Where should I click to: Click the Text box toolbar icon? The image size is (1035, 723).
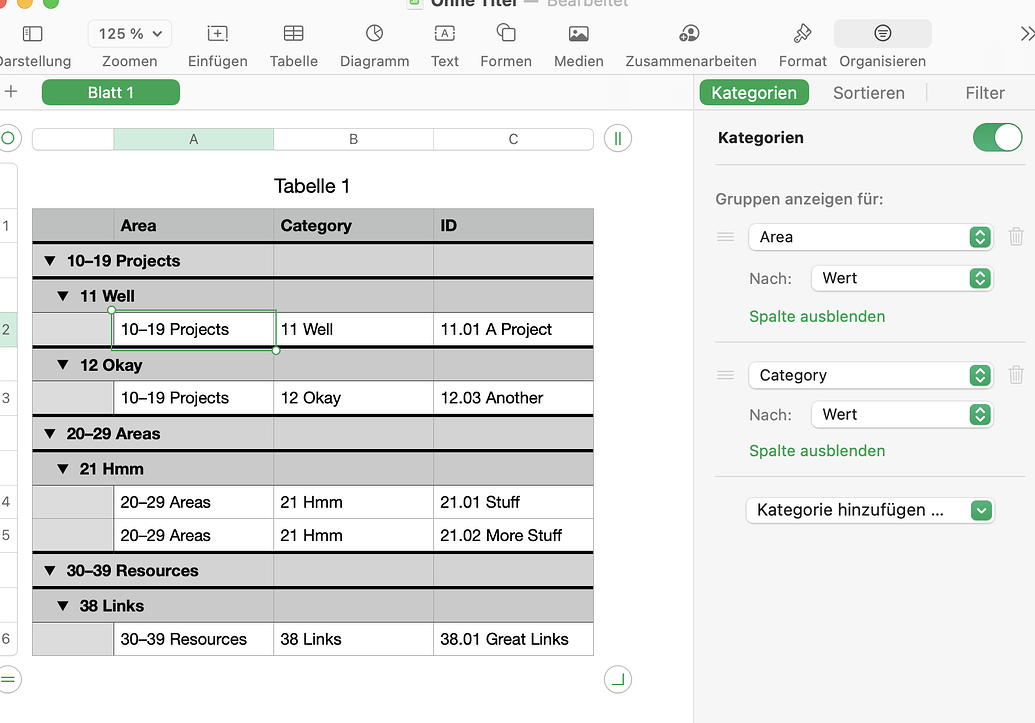tap(444, 34)
